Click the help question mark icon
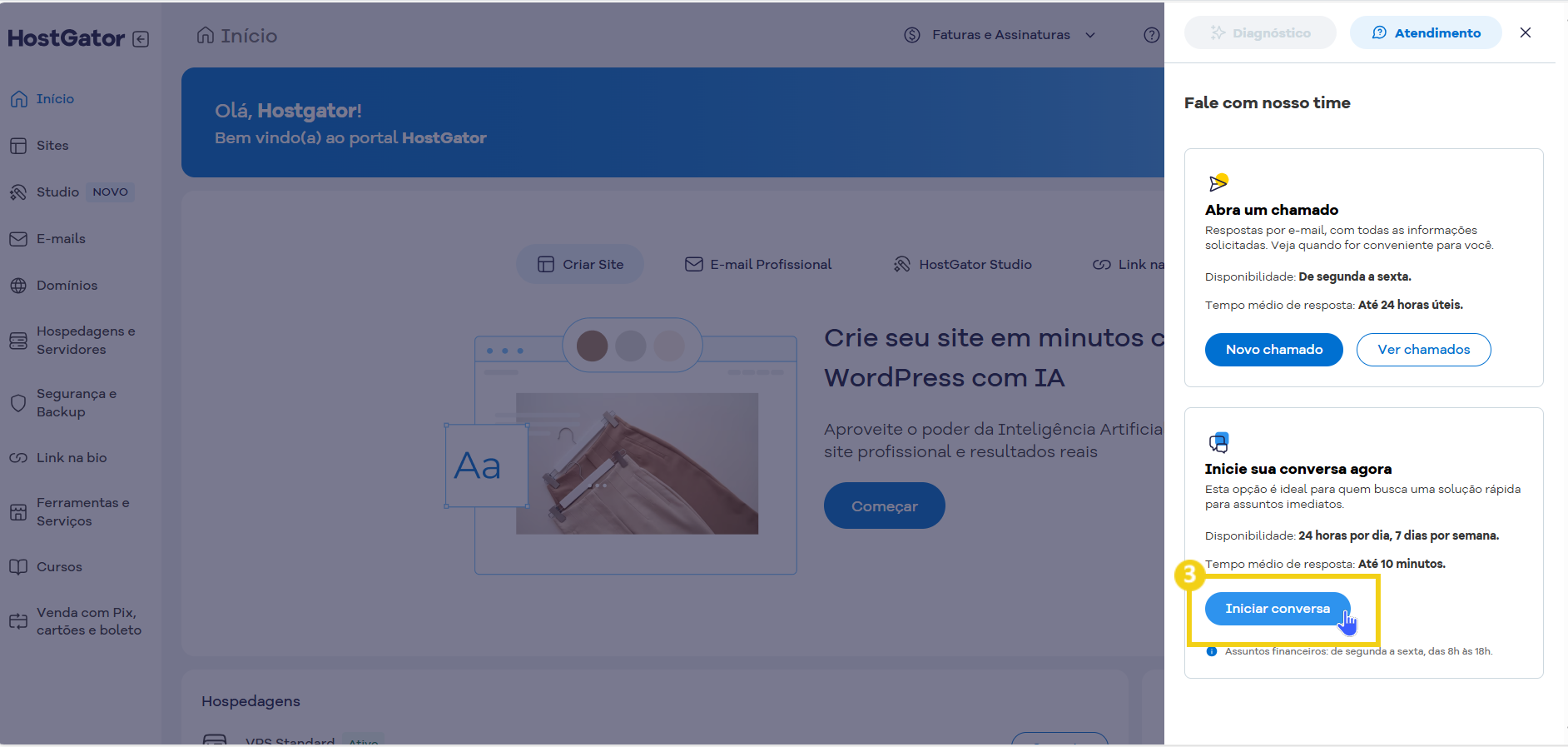Viewport: 1568px width, 747px height. coord(1152,35)
